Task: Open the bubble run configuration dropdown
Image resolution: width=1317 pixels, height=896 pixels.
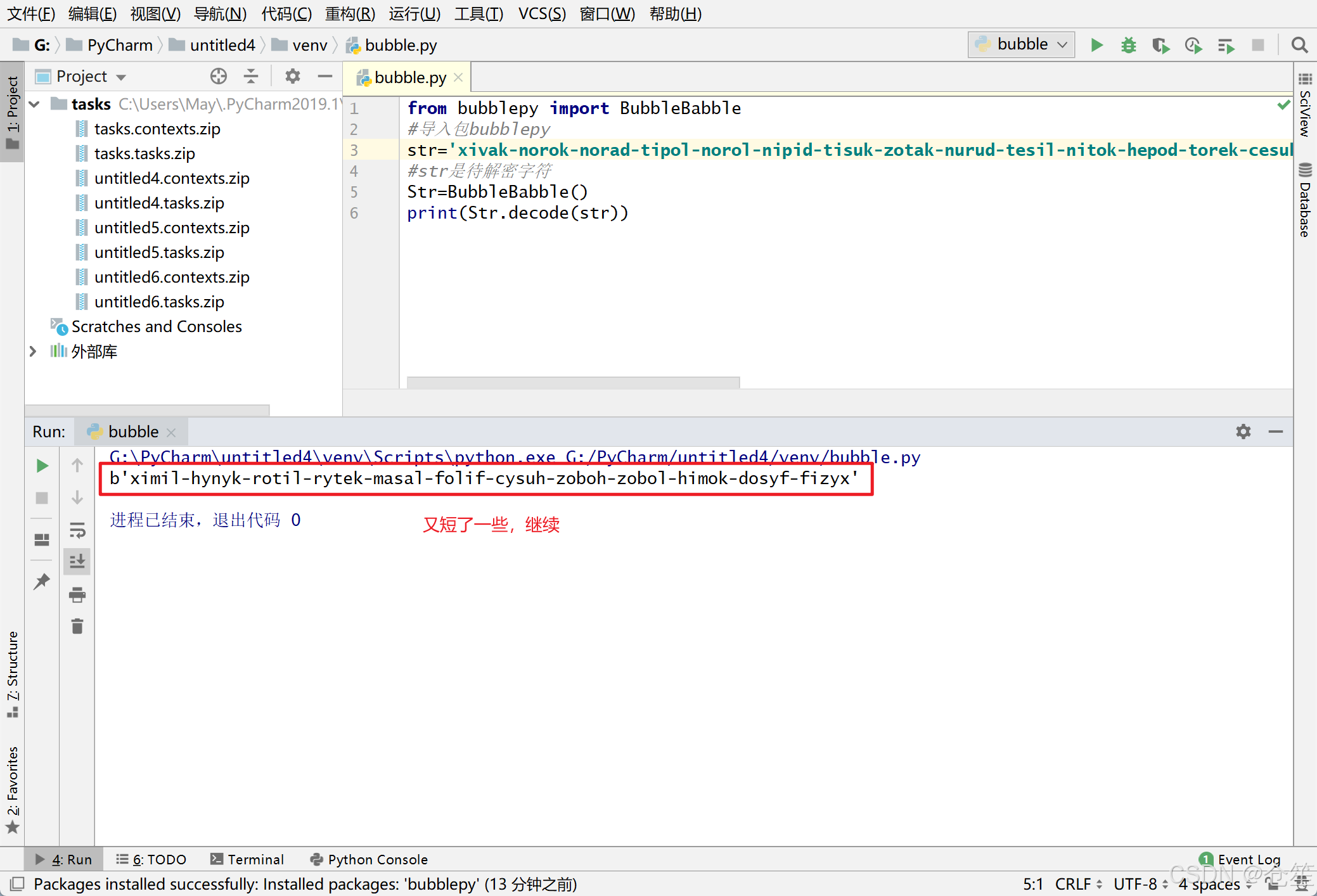Action: [1021, 44]
